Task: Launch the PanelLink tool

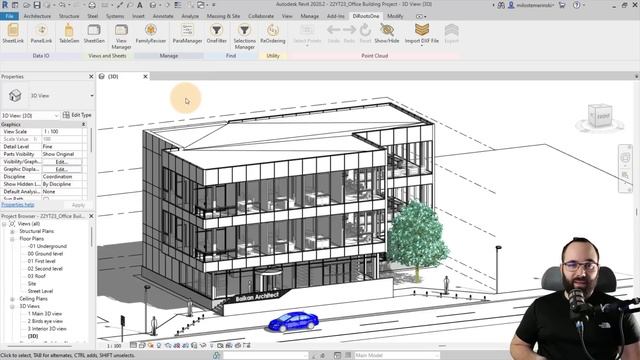Action: tap(41, 33)
